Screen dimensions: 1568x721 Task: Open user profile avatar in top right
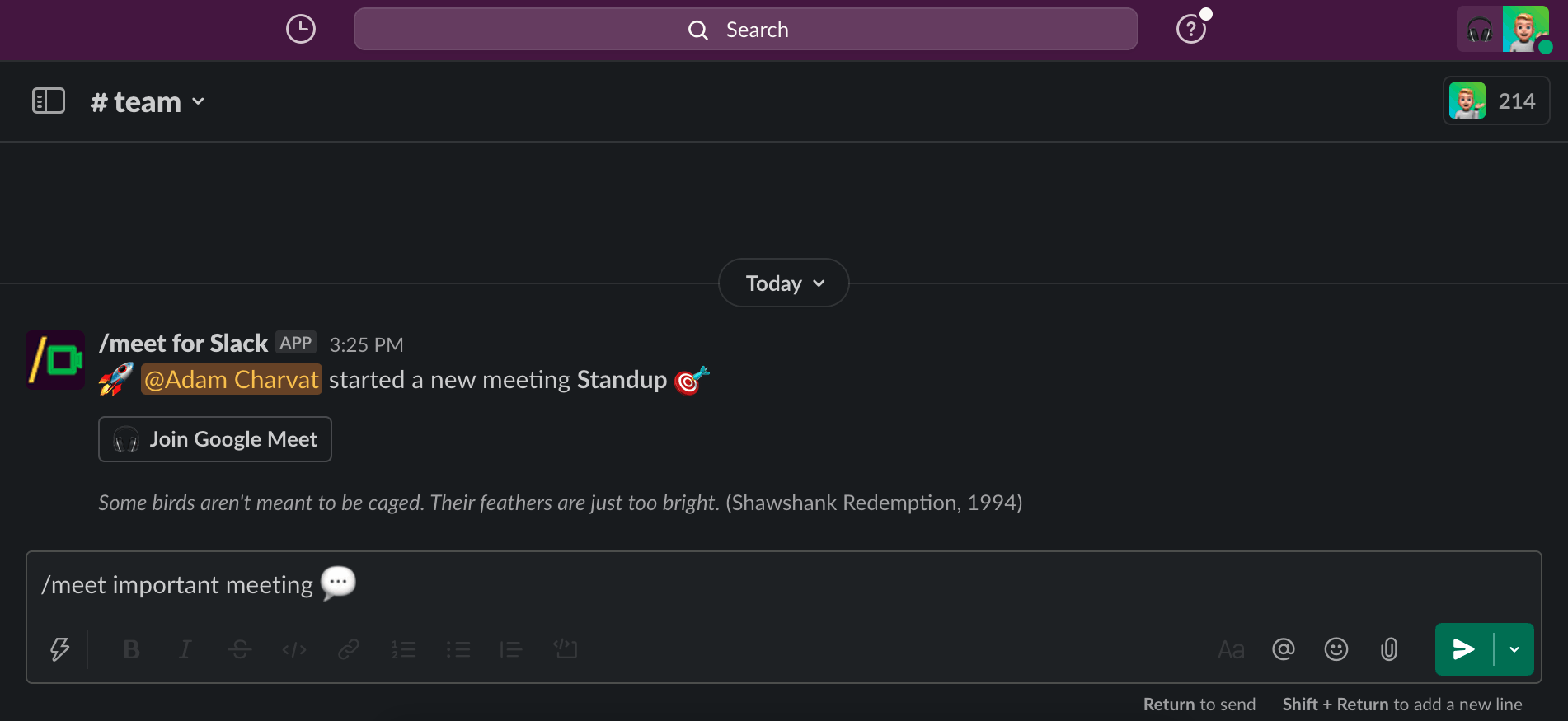point(1526,29)
